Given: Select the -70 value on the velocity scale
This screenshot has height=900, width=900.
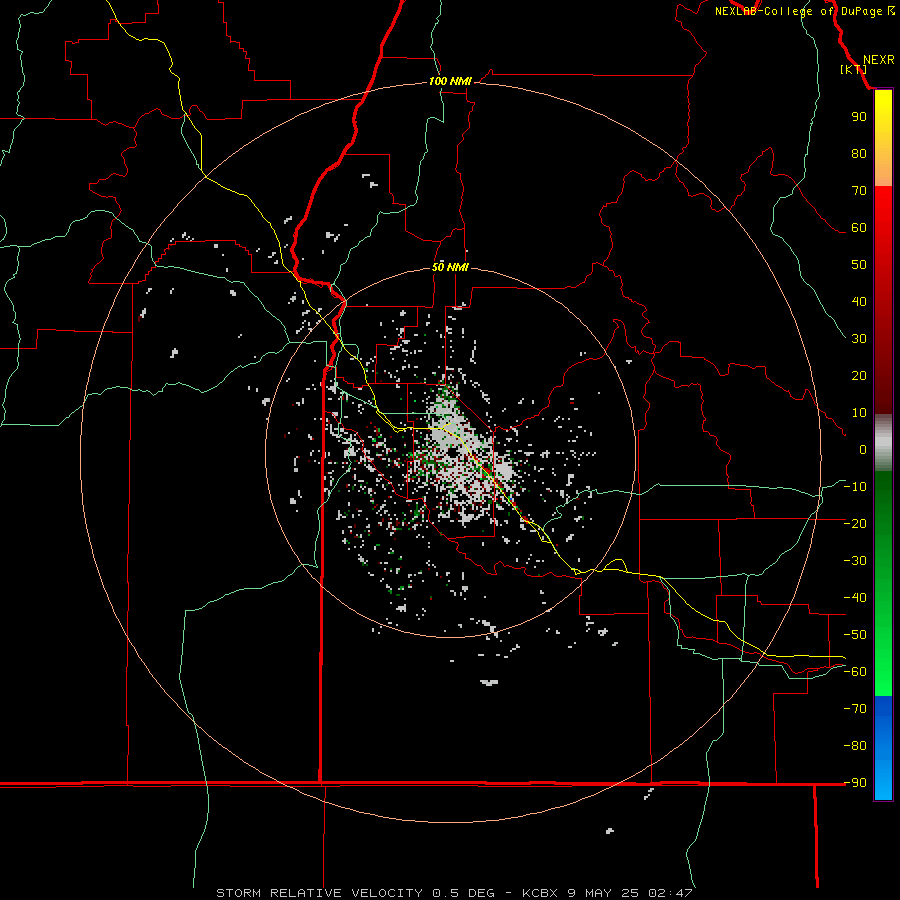Looking at the screenshot, I should (x=855, y=709).
